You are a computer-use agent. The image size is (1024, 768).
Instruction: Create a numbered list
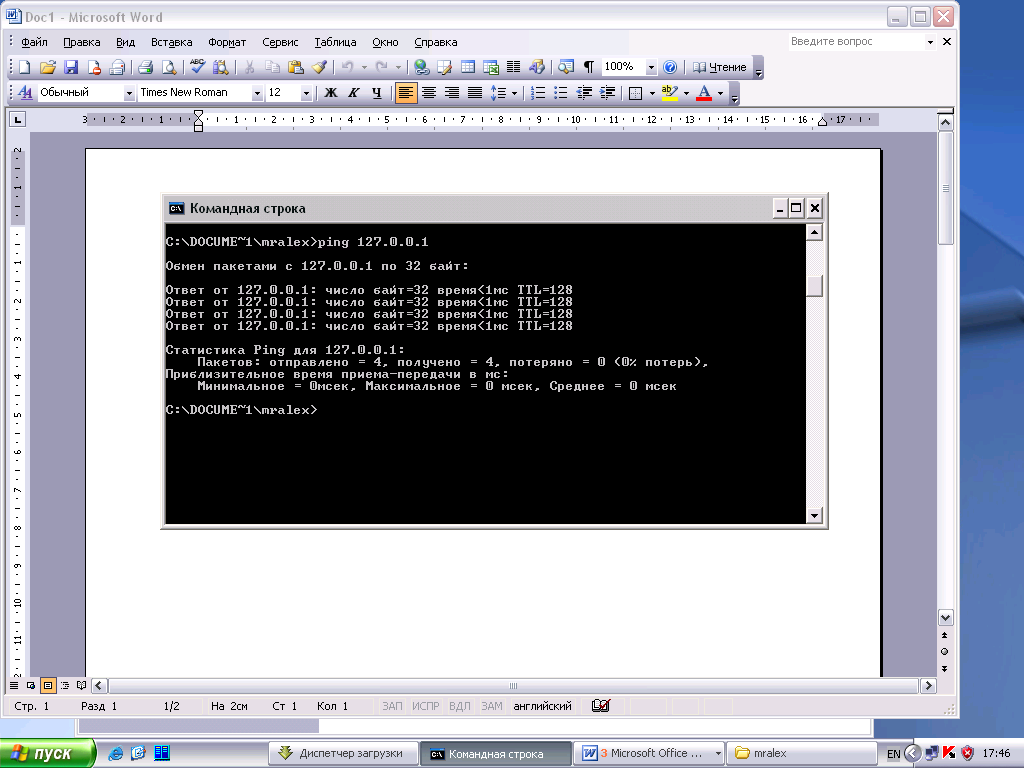tap(537, 93)
